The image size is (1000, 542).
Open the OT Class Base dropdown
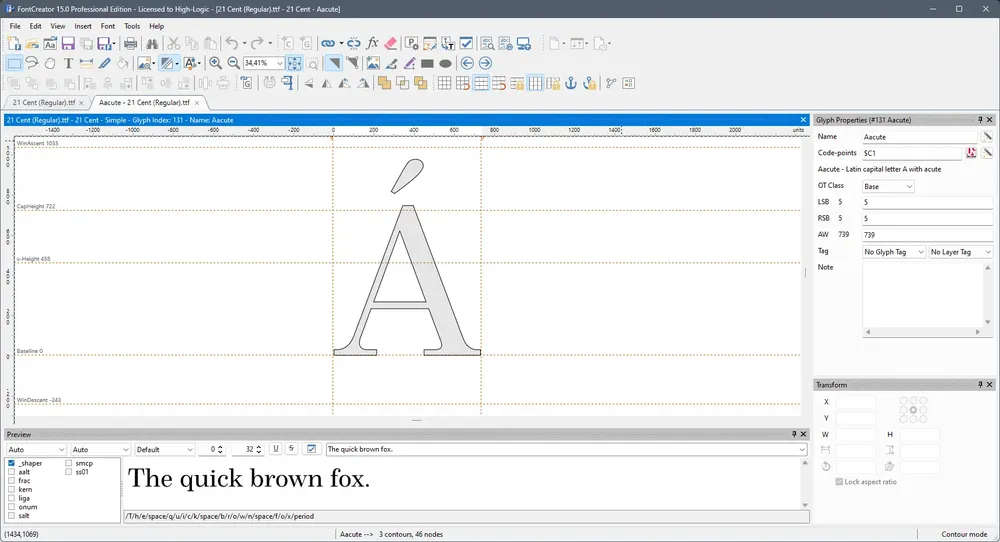pos(888,186)
